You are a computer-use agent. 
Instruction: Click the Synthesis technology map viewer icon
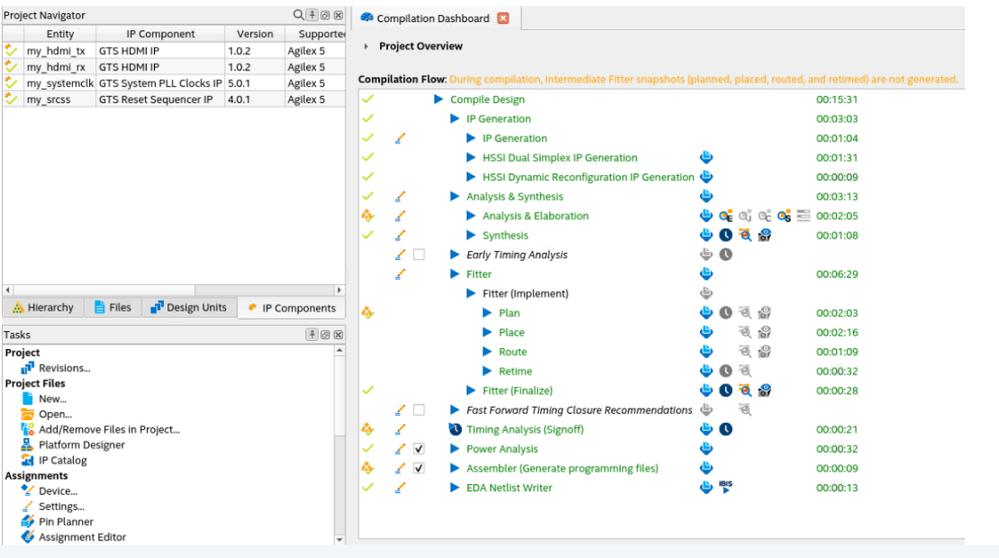pos(745,235)
